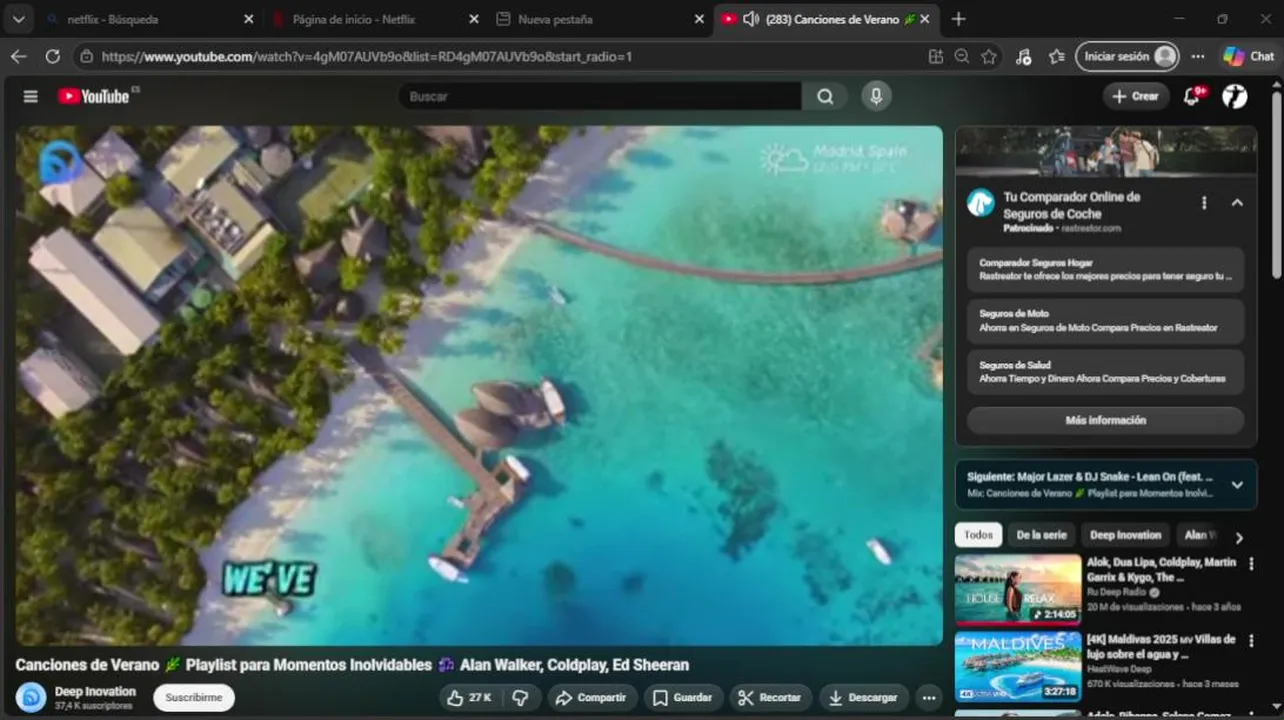The width and height of the screenshot is (1284, 720).
Task: Click the Recortar button
Action: tap(769, 697)
